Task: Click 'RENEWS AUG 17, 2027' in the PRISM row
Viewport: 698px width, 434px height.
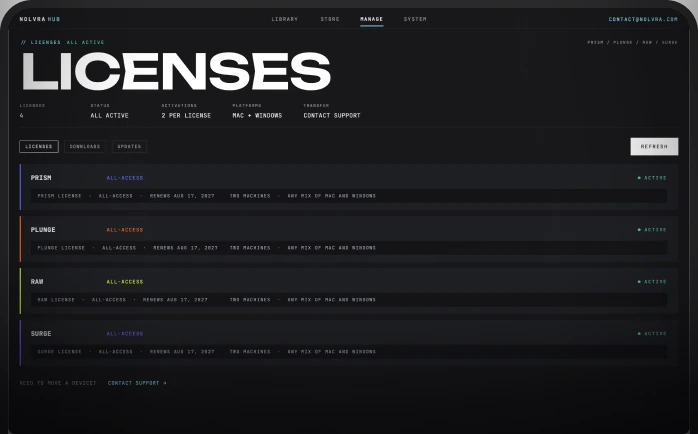Action: click(x=182, y=196)
